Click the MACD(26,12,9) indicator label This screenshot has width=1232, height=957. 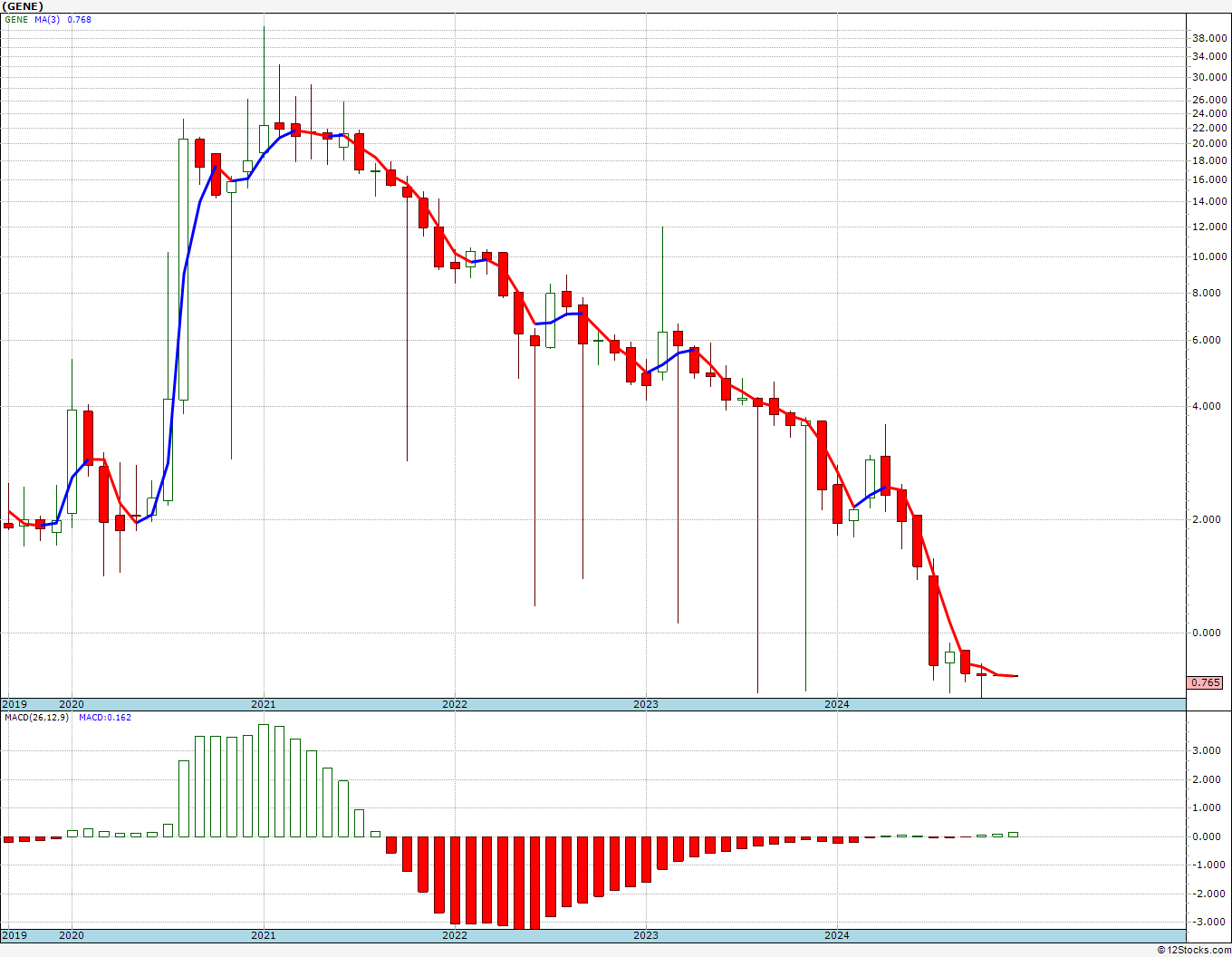(x=36, y=718)
